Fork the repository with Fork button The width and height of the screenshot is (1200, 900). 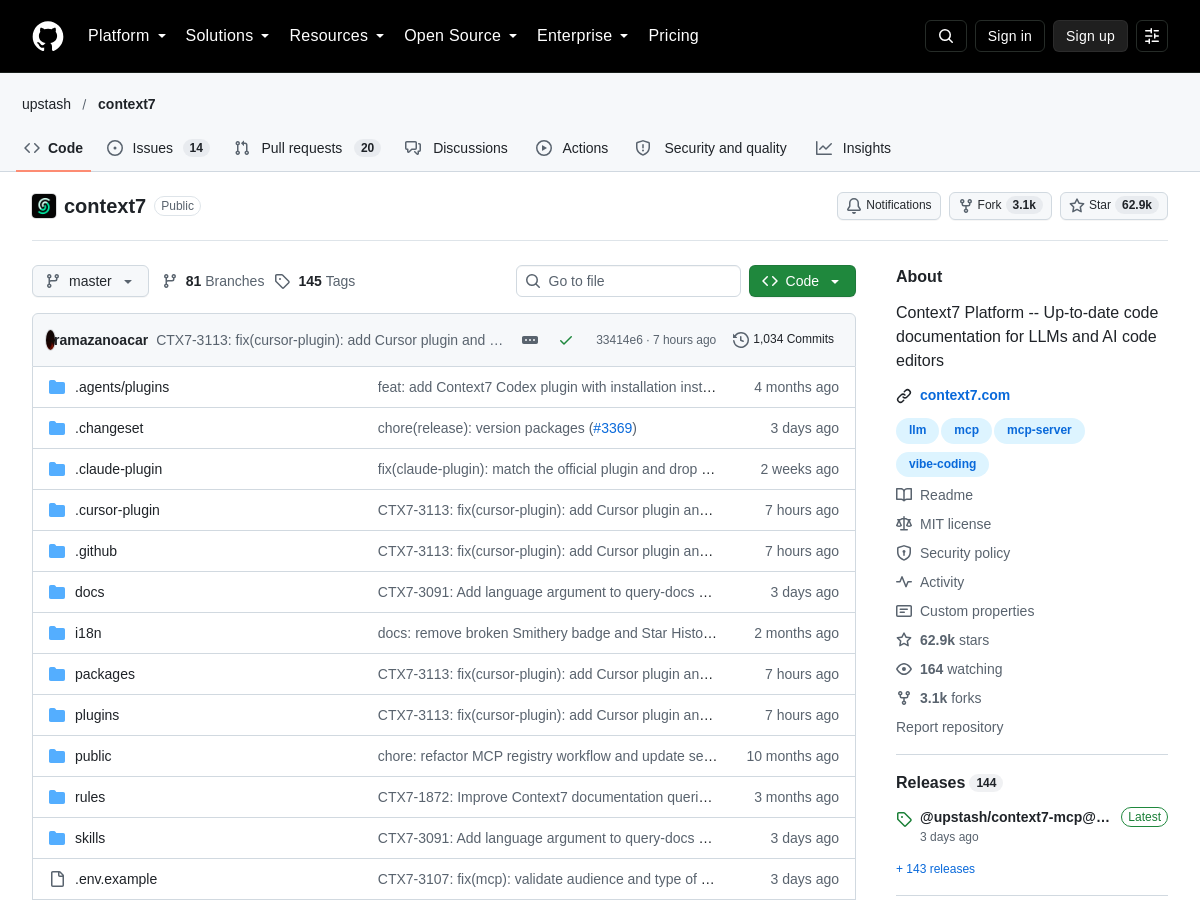pos(1000,206)
